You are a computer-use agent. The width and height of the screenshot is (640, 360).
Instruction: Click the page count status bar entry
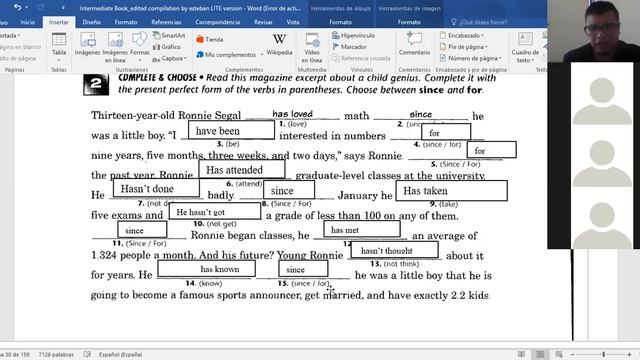coord(16,354)
